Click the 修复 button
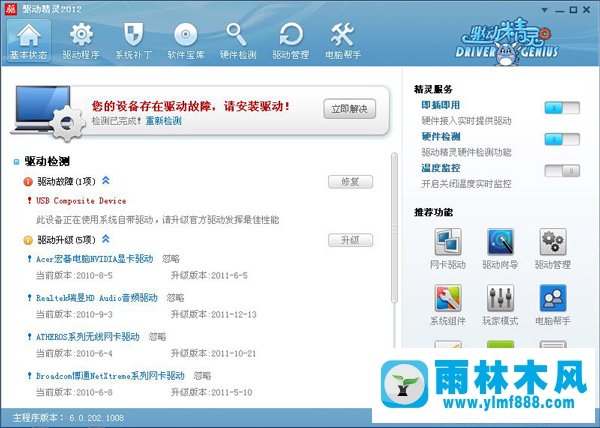 (x=350, y=182)
